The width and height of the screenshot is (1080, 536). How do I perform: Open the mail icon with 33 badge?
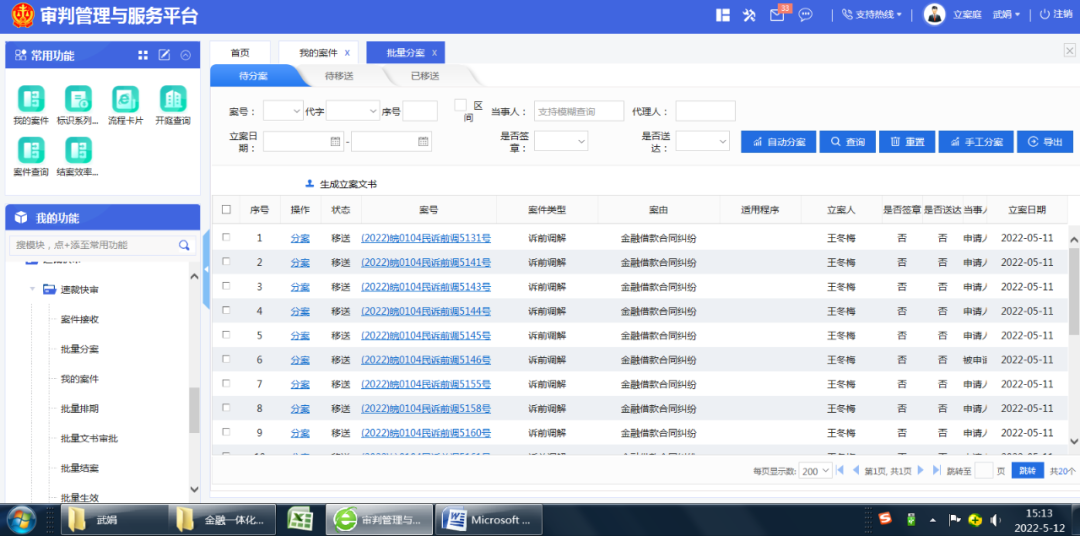click(x=778, y=14)
